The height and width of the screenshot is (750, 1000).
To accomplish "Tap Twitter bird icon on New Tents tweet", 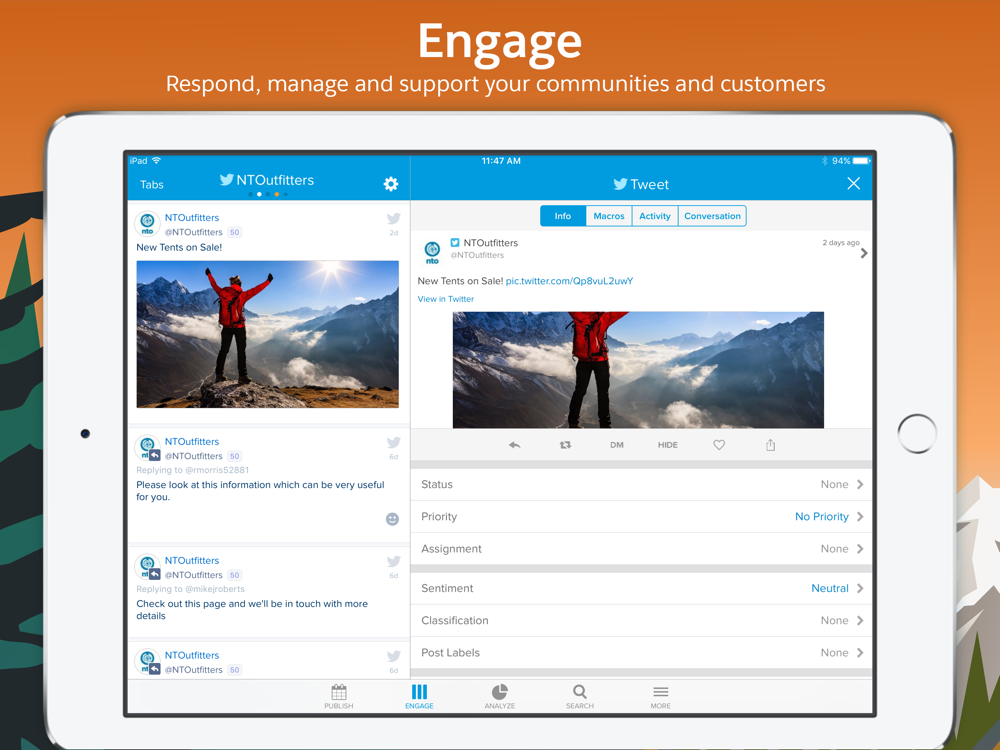I will pyautogui.click(x=393, y=219).
